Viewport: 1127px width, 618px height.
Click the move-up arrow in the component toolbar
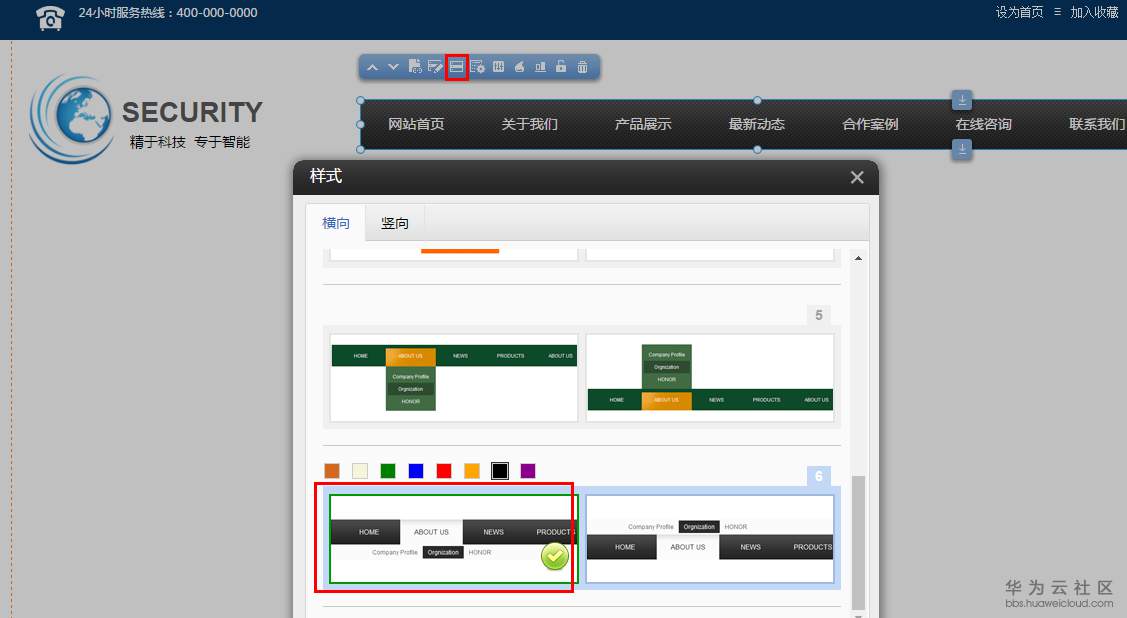(x=372, y=67)
